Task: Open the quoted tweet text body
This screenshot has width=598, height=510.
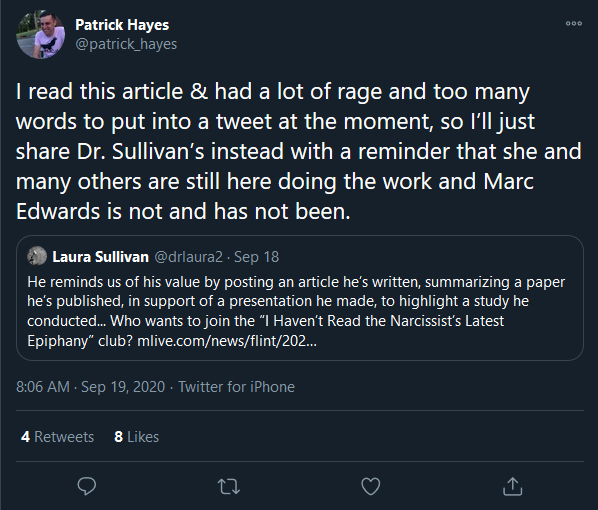Action: pyautogui.click(x=296, y=311)
